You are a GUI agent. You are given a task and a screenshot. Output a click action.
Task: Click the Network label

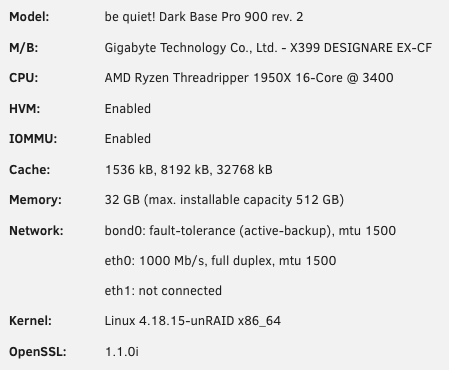pos(36,231)
